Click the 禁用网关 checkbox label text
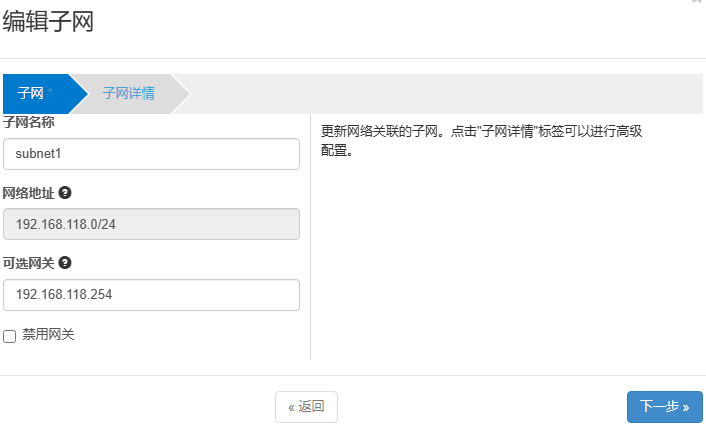This screenshot has height=430, width=706. point(48,334)
